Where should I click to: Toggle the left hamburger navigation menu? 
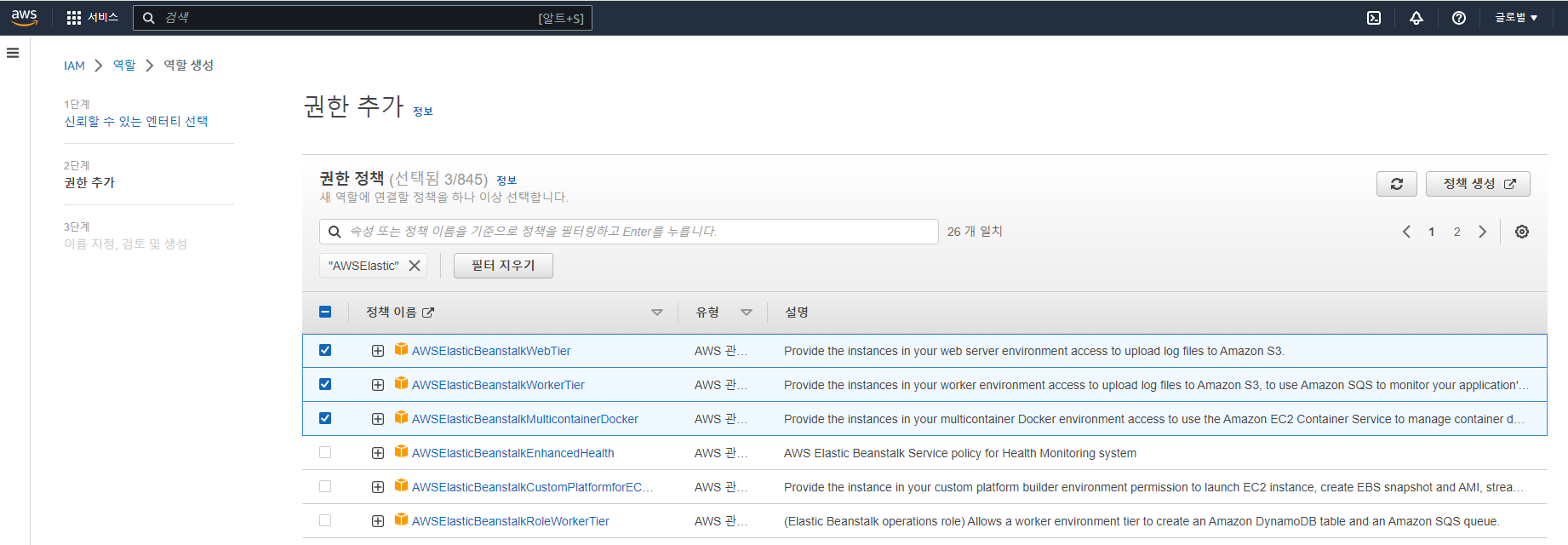(x=13, y=53)
